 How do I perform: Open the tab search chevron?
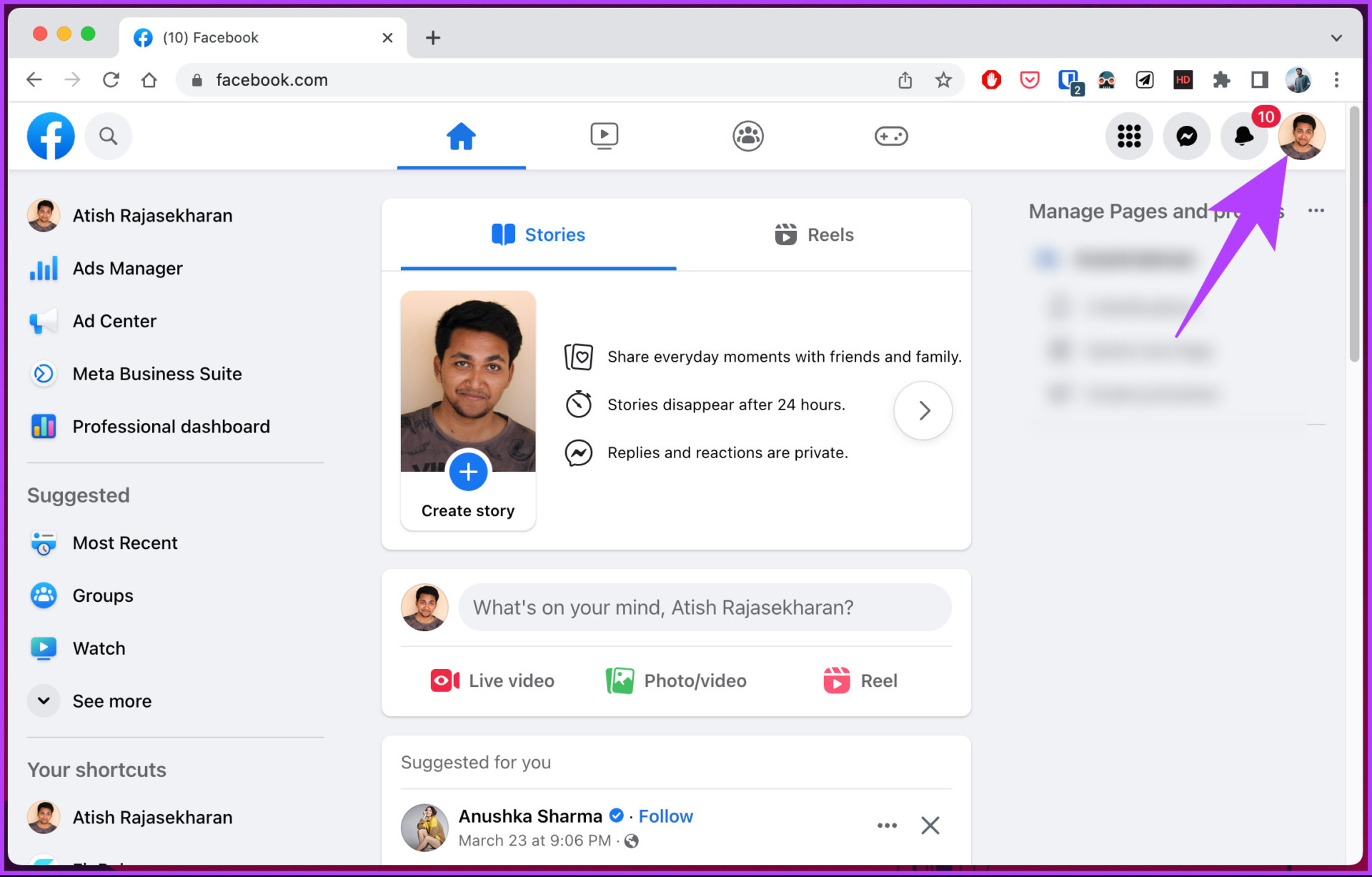click(1336, 37)
